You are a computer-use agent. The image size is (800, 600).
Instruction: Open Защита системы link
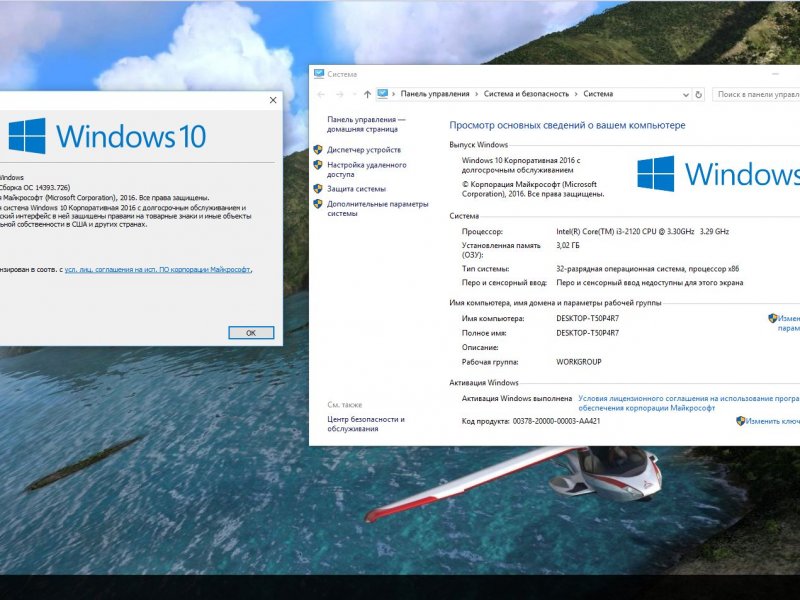[356, 189]
